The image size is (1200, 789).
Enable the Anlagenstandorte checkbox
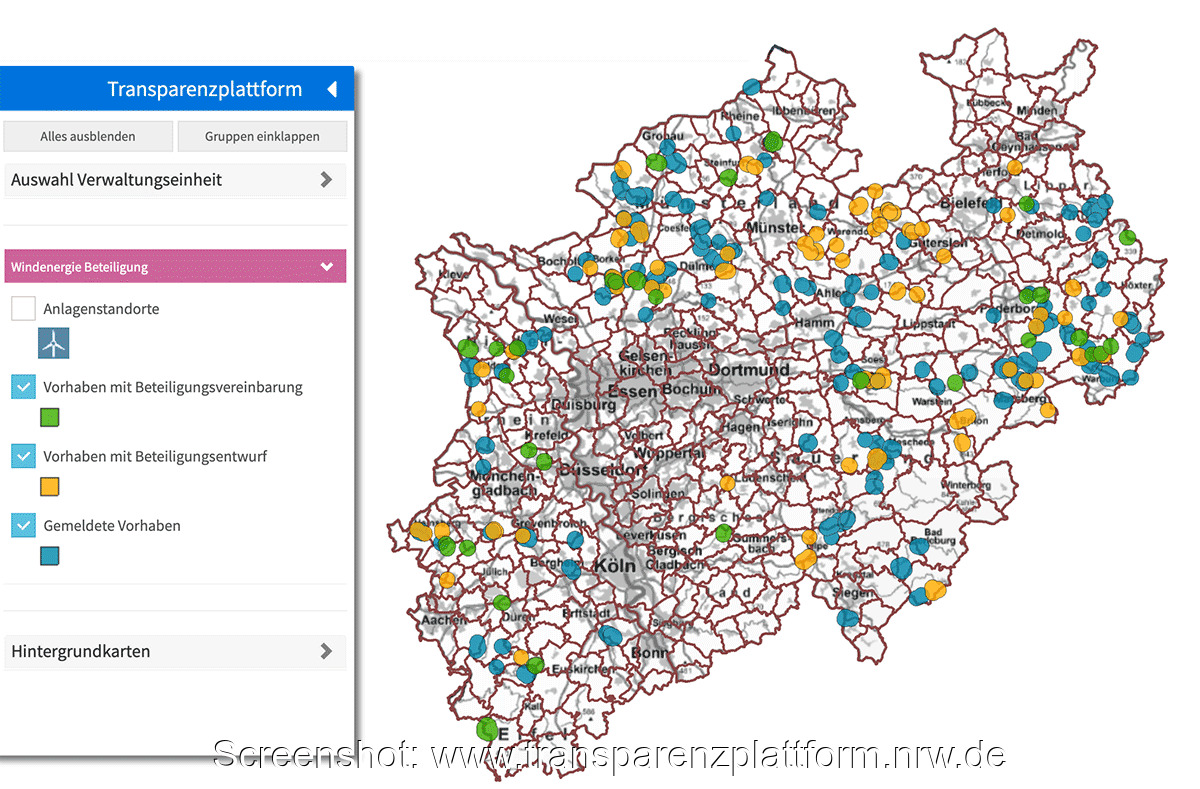point(23,308)
